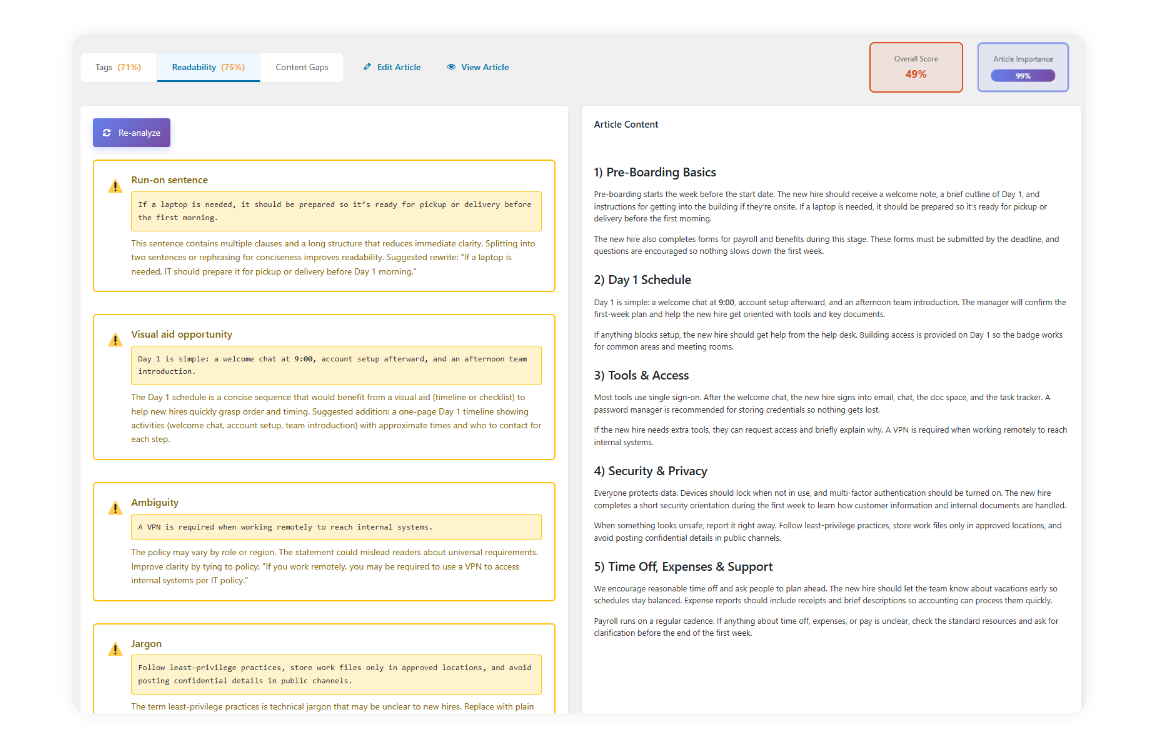This screenshot has height=747, width=1157.
Task: Click the Day 1 Schedule heading
Action: 642,280
